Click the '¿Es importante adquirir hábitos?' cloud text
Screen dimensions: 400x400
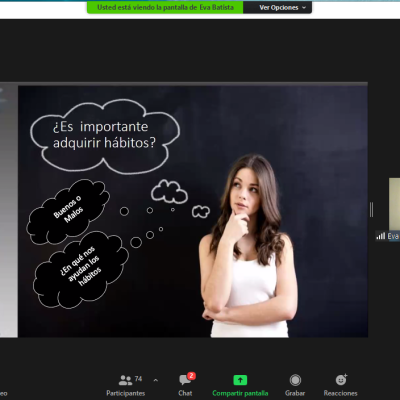[x=104, y=135]
